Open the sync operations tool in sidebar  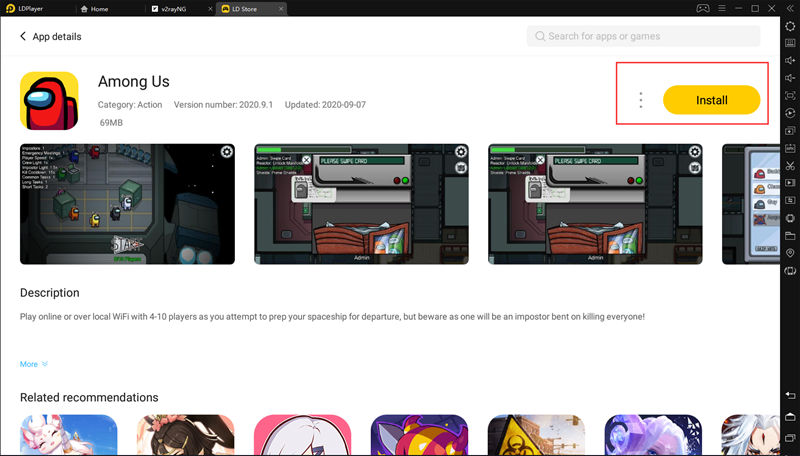(790, 113)
